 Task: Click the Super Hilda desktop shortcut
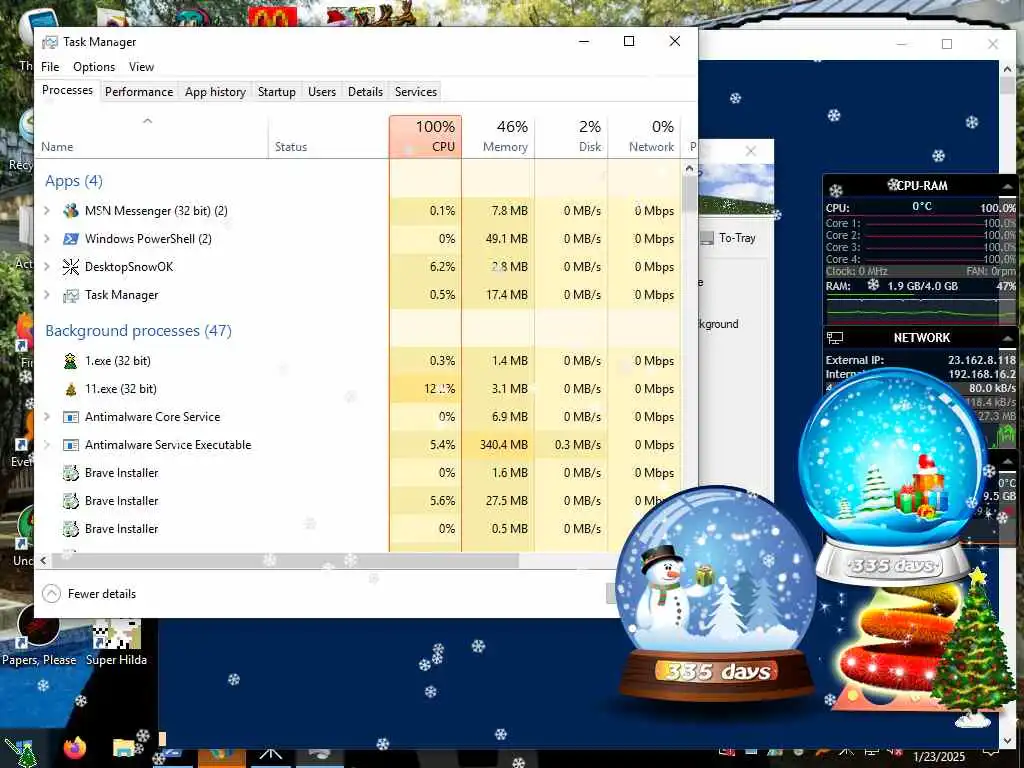pyautogui.click(x=116, y=643)
